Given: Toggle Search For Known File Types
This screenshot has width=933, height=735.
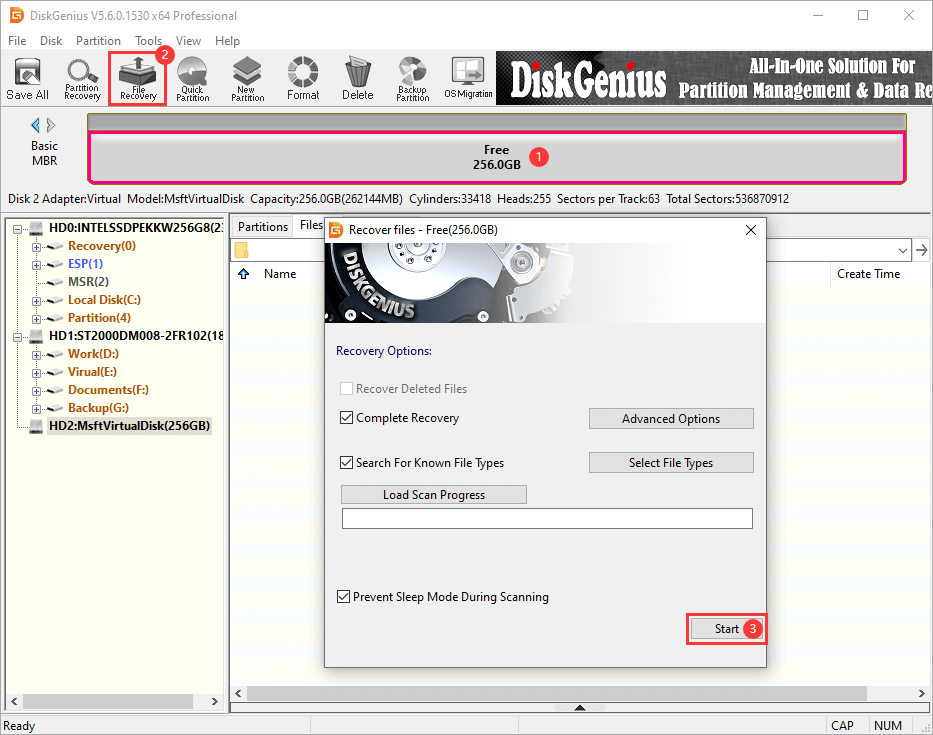Looking at the screenshot, I should tap(346, 462).
